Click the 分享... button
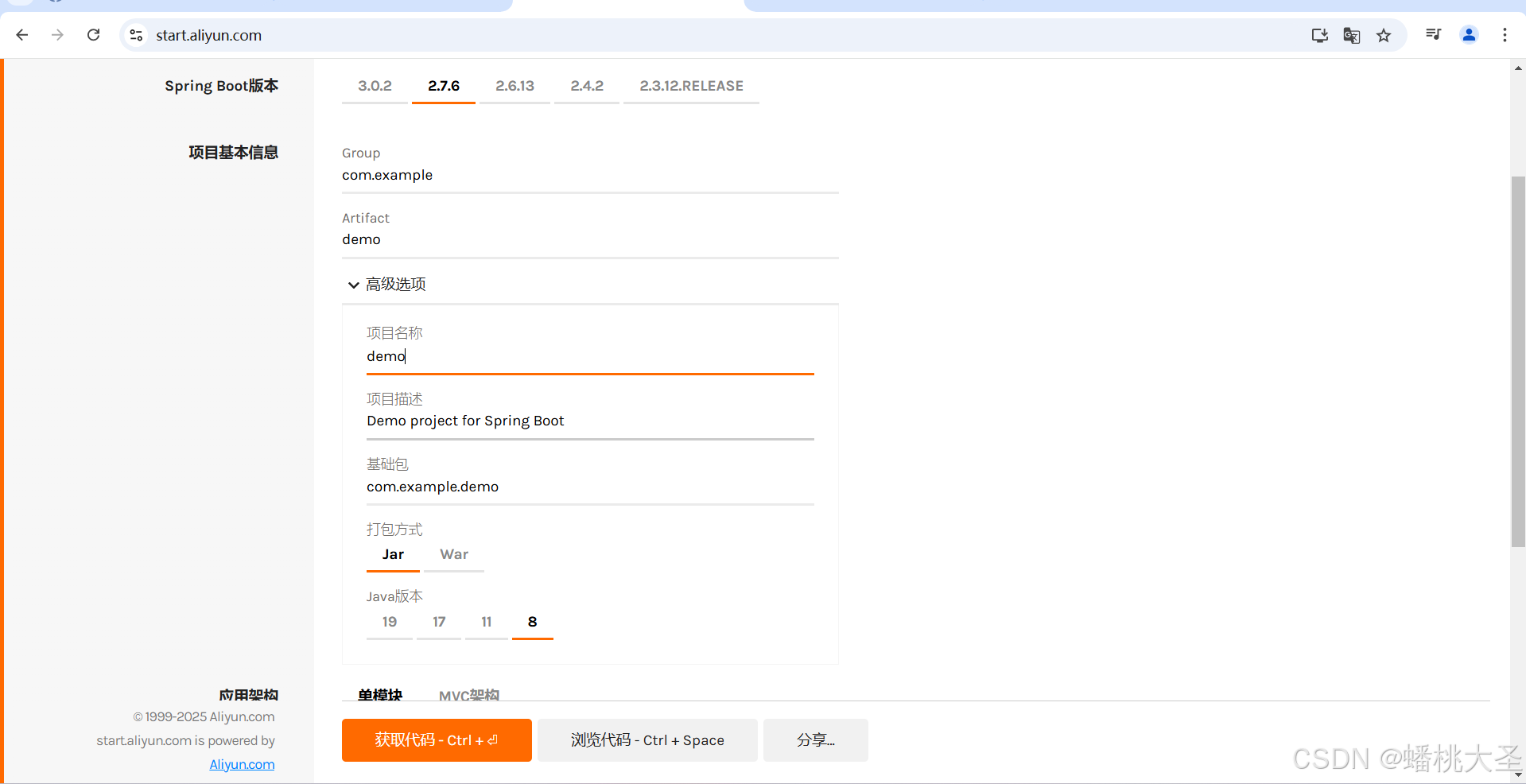 tap(816, 740)
